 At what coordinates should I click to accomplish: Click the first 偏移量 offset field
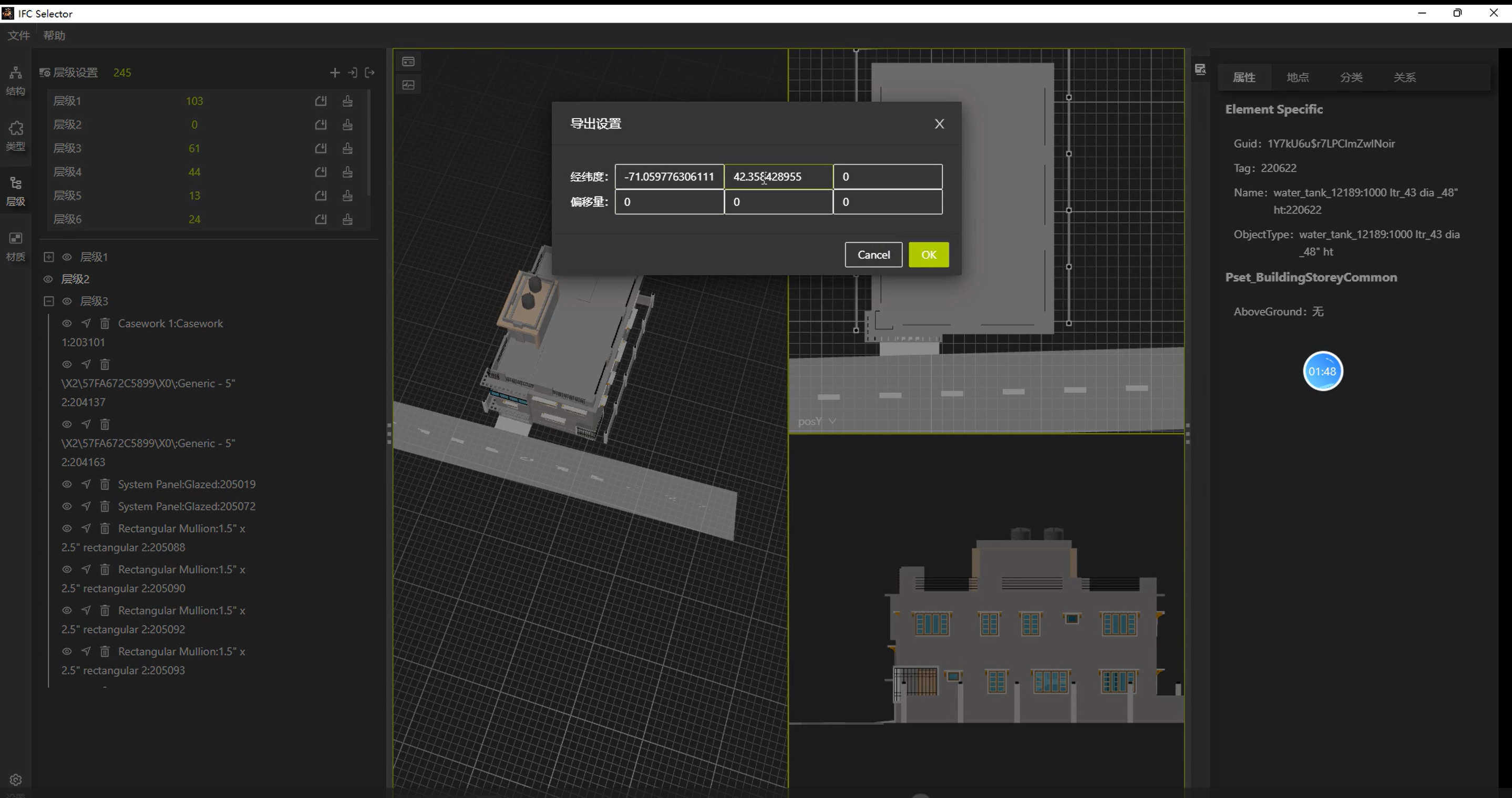(x=669, y=202)
